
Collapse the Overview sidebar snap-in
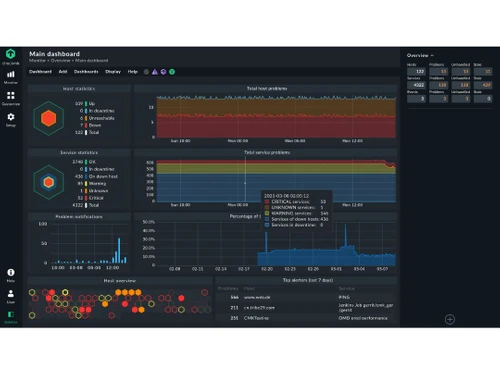pyautogui.click(x=420, y=55)
